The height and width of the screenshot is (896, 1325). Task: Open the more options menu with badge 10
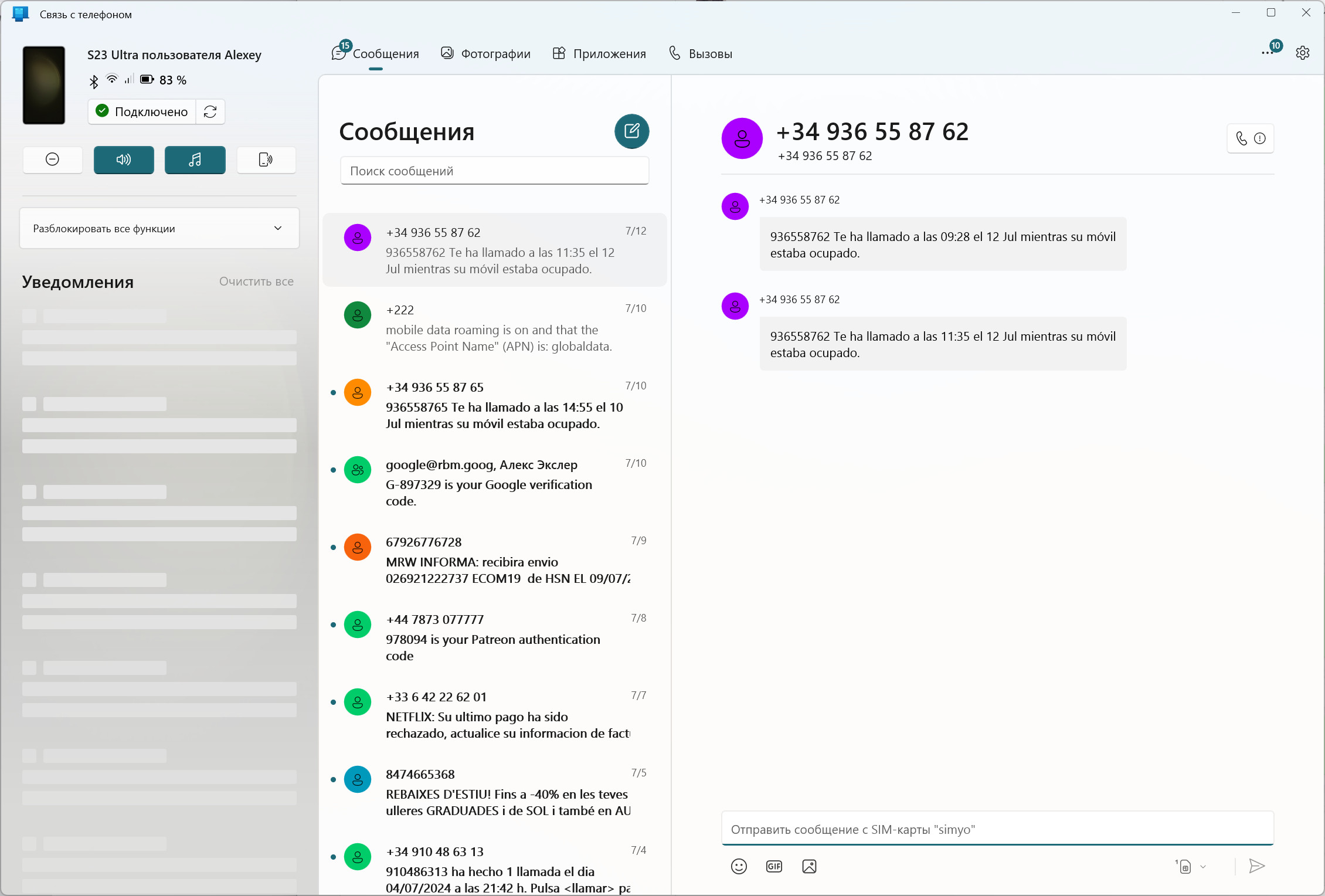coord(1268,53)
